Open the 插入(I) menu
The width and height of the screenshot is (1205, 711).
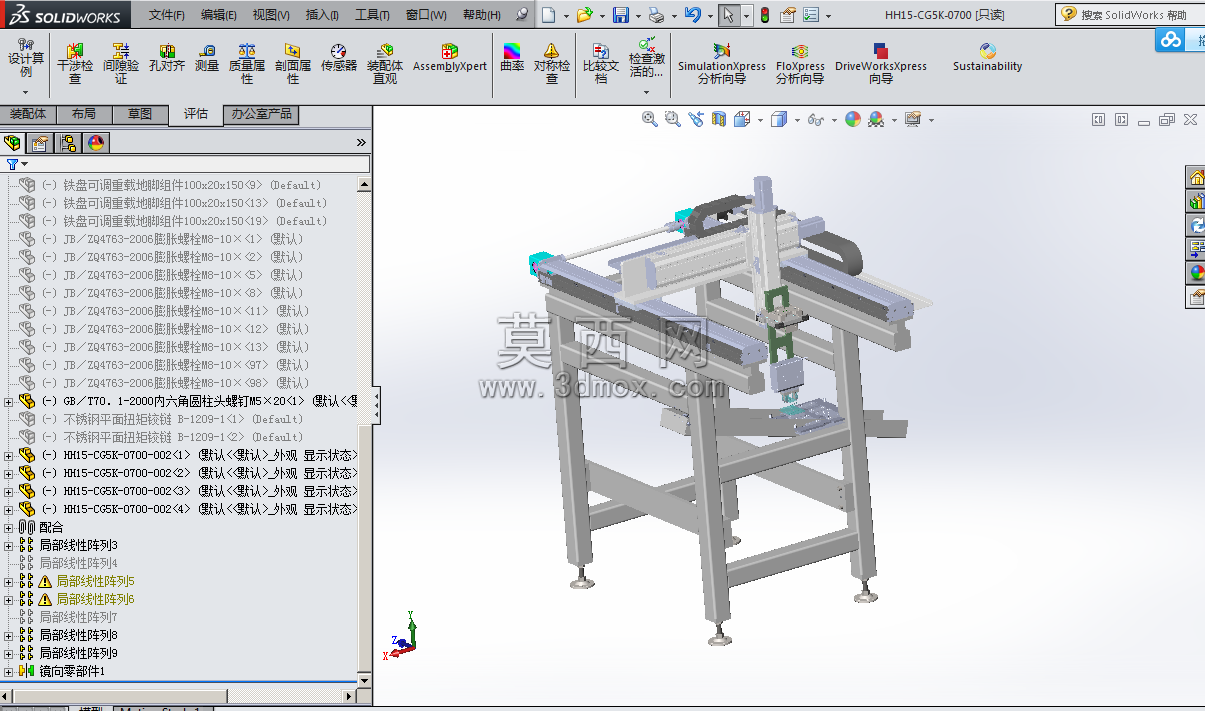tap(322, 15)
